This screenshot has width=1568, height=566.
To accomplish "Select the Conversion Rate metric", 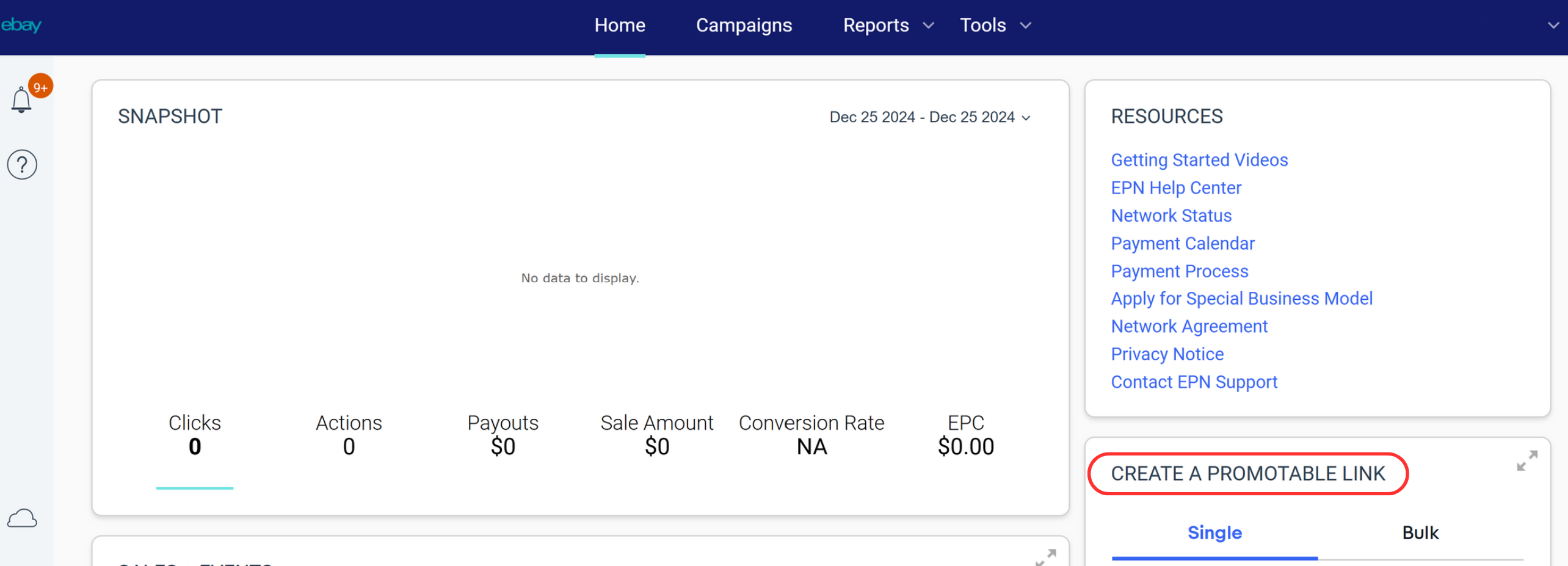I will (x=811, y=435).
